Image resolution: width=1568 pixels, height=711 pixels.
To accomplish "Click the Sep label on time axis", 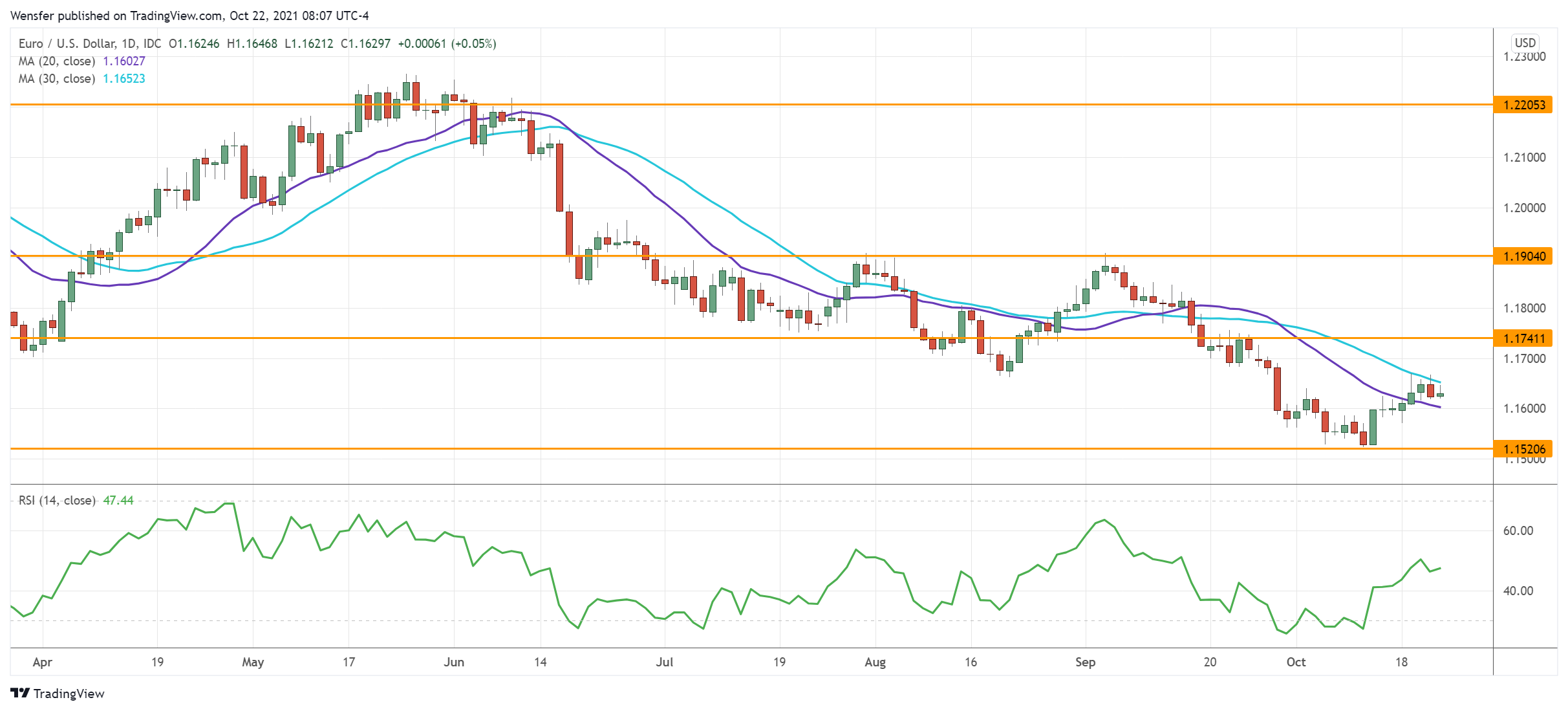I will point(1085,662).
